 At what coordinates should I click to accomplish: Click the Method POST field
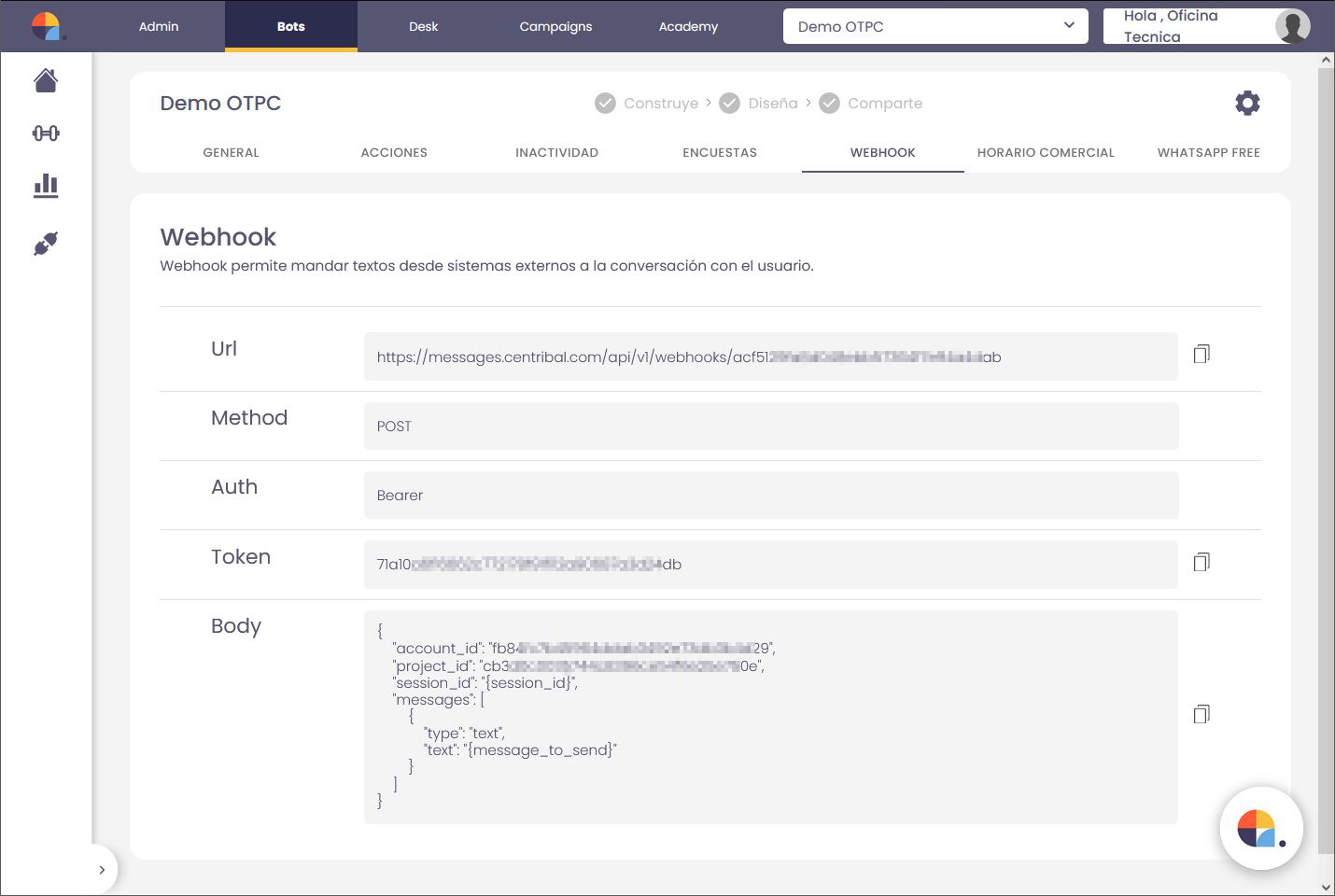tap(770, 427)
